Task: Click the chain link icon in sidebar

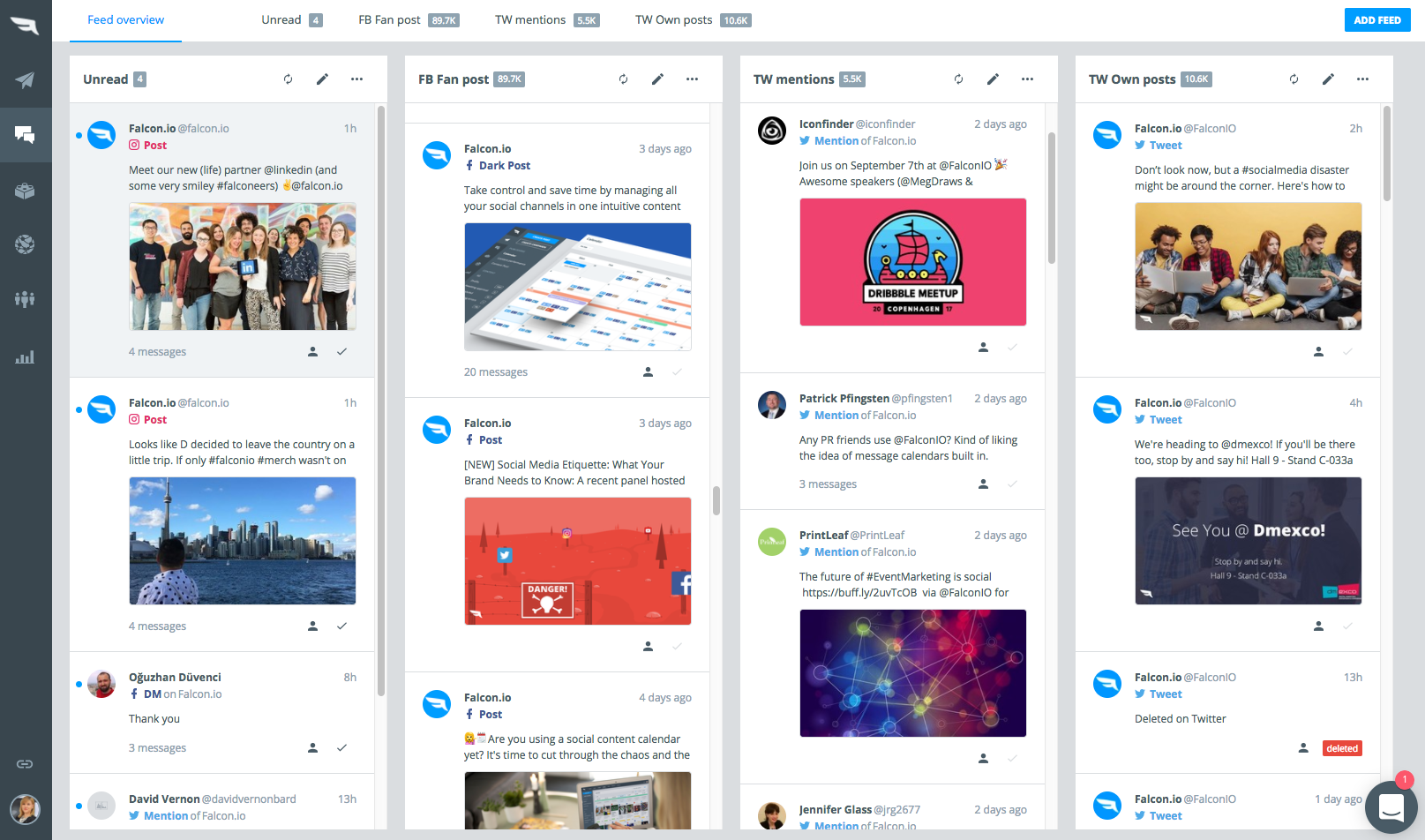Action: (x=25, y=764)
